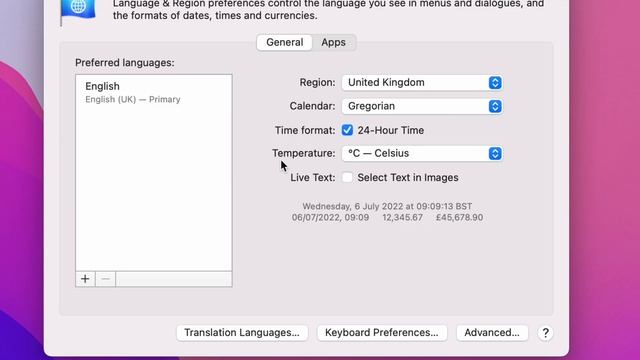Click the 'Live Text:' label
Viewport: 640px width, 360px height.
pos(313,178)
